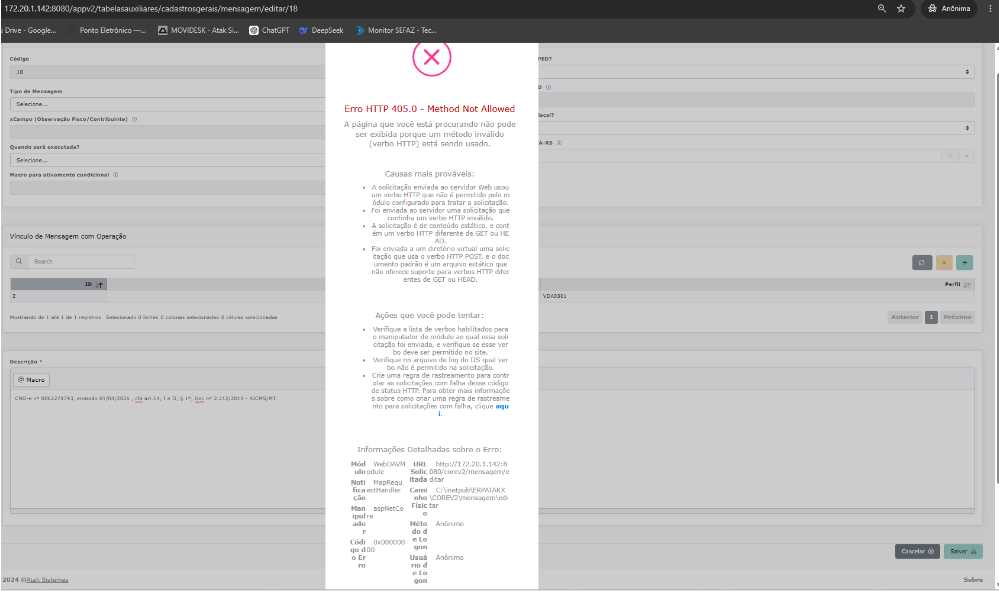The width and height of the screenshot is (999, 591).
Task: Click search magnifier icon beside Search box
Action: pos(19,261)
